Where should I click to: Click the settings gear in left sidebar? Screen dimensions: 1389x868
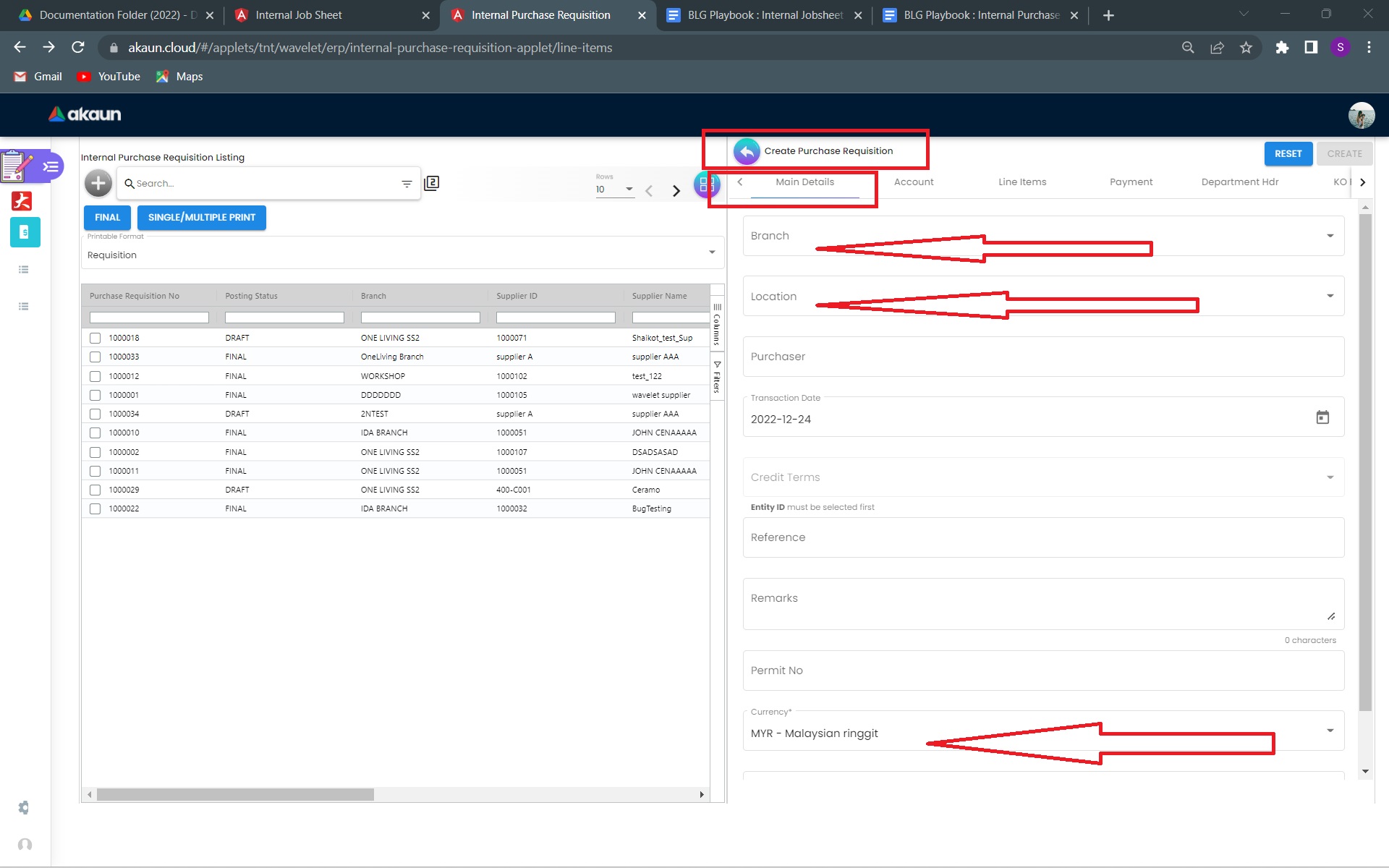click(x=24, y=807)
